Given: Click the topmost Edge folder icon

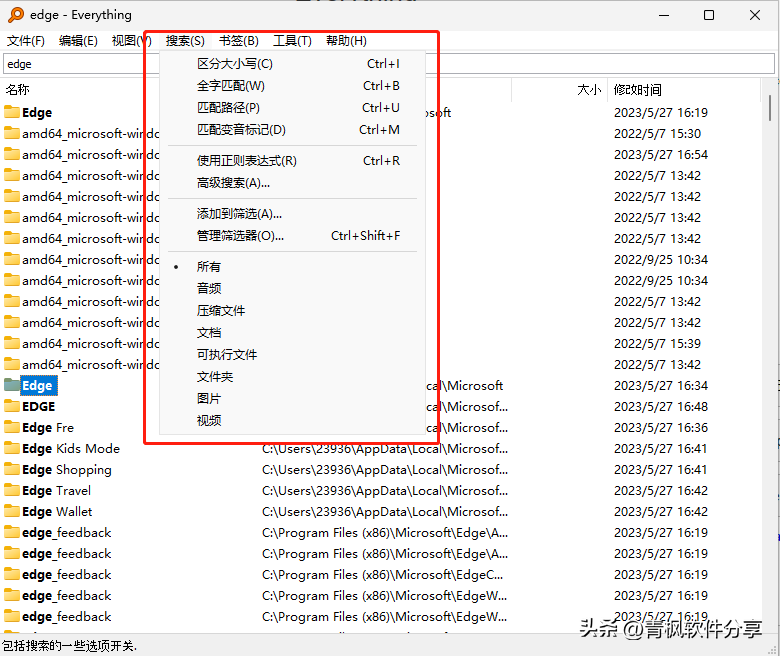Looking at the screenshot, I should click(11, 112).
